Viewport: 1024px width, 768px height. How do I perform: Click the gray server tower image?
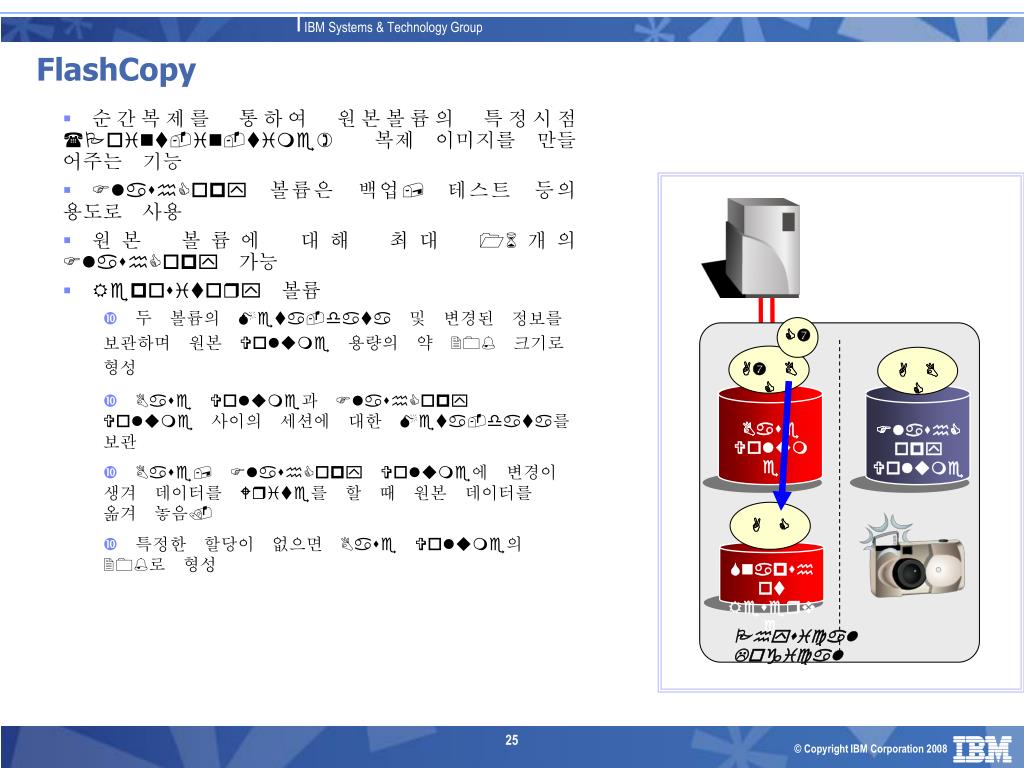pyautogui.click(x=752, y=248)
